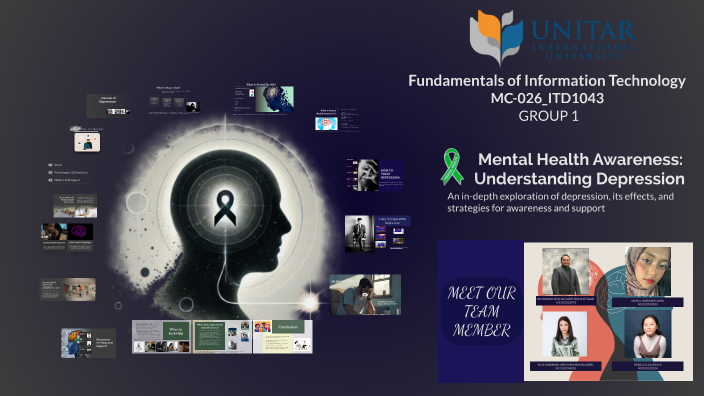Image resolution: width=704 pixels, height=396 pixels.
Task: Click the team member photo wearing hijab
Action: click(x=648, y=272)
